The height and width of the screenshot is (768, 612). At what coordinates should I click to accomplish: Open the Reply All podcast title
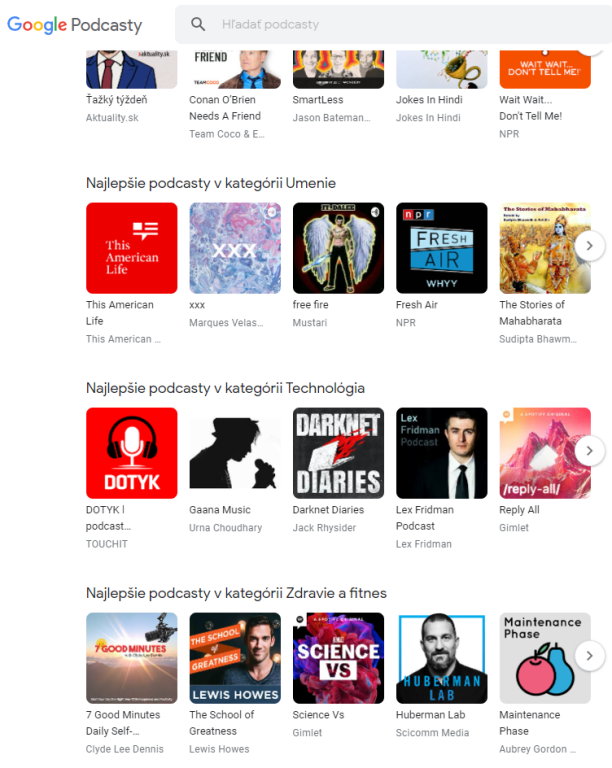point(519,510)
